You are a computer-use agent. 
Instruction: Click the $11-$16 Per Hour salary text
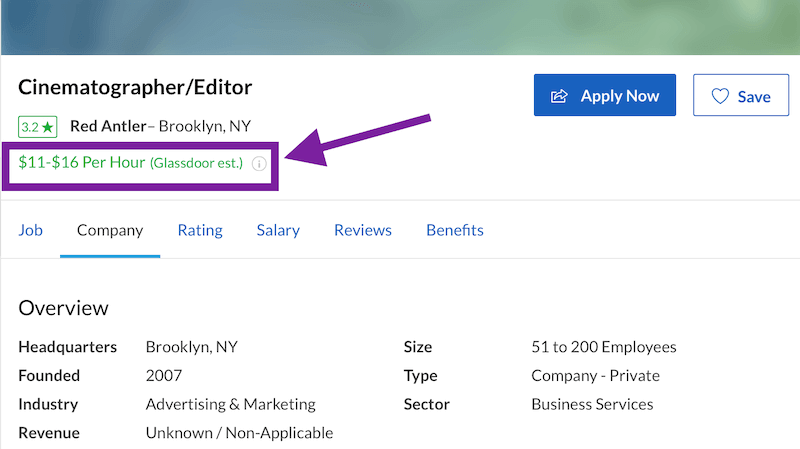tap(82, 162)
